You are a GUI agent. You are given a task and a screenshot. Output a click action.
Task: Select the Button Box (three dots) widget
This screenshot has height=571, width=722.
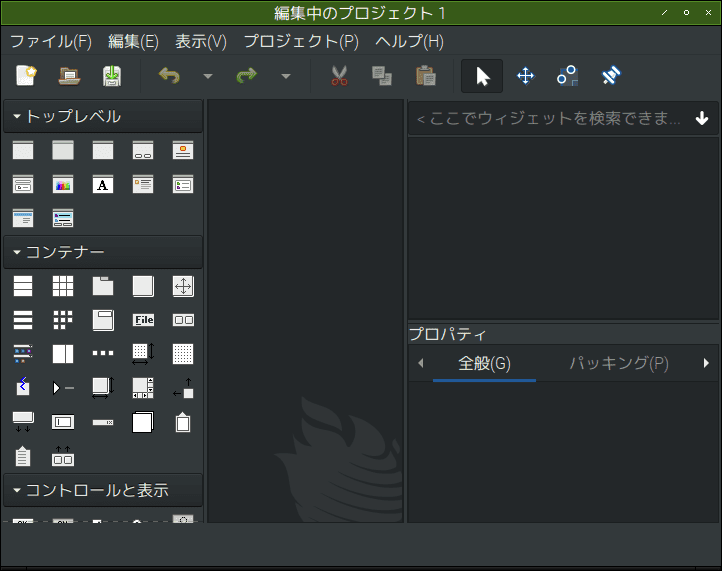click(x=103, y=354)
